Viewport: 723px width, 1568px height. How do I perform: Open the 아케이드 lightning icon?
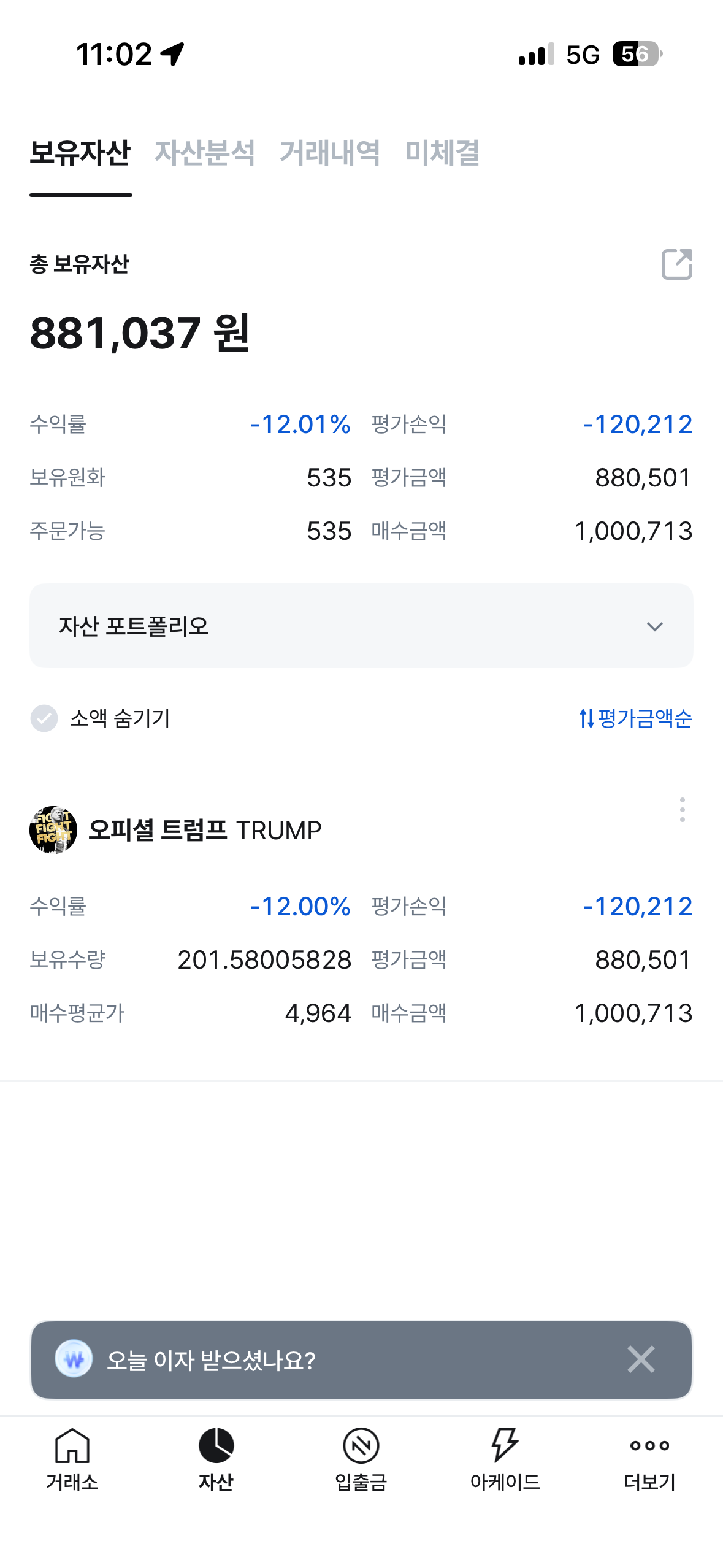(505, 1446)
